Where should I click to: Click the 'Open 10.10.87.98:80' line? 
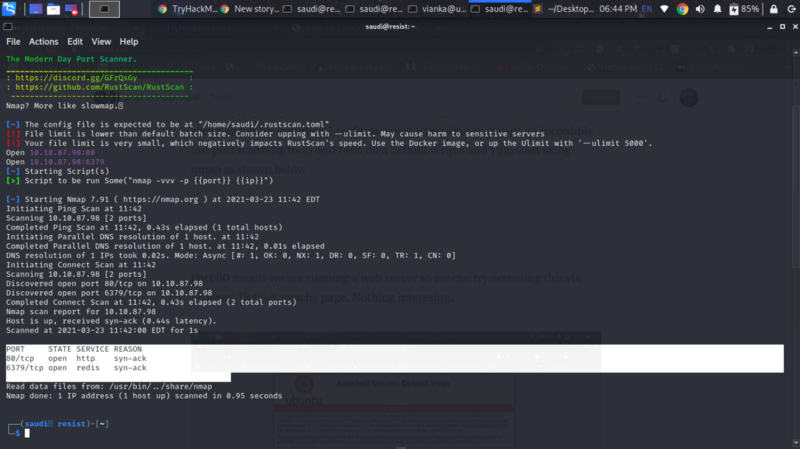(x=51, y=153)
